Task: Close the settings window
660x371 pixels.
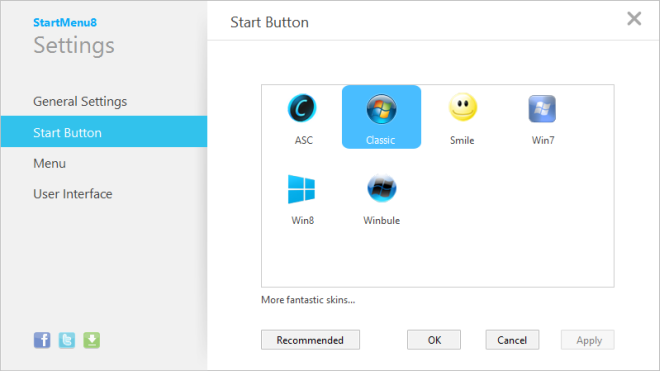Action: [634, 19]
